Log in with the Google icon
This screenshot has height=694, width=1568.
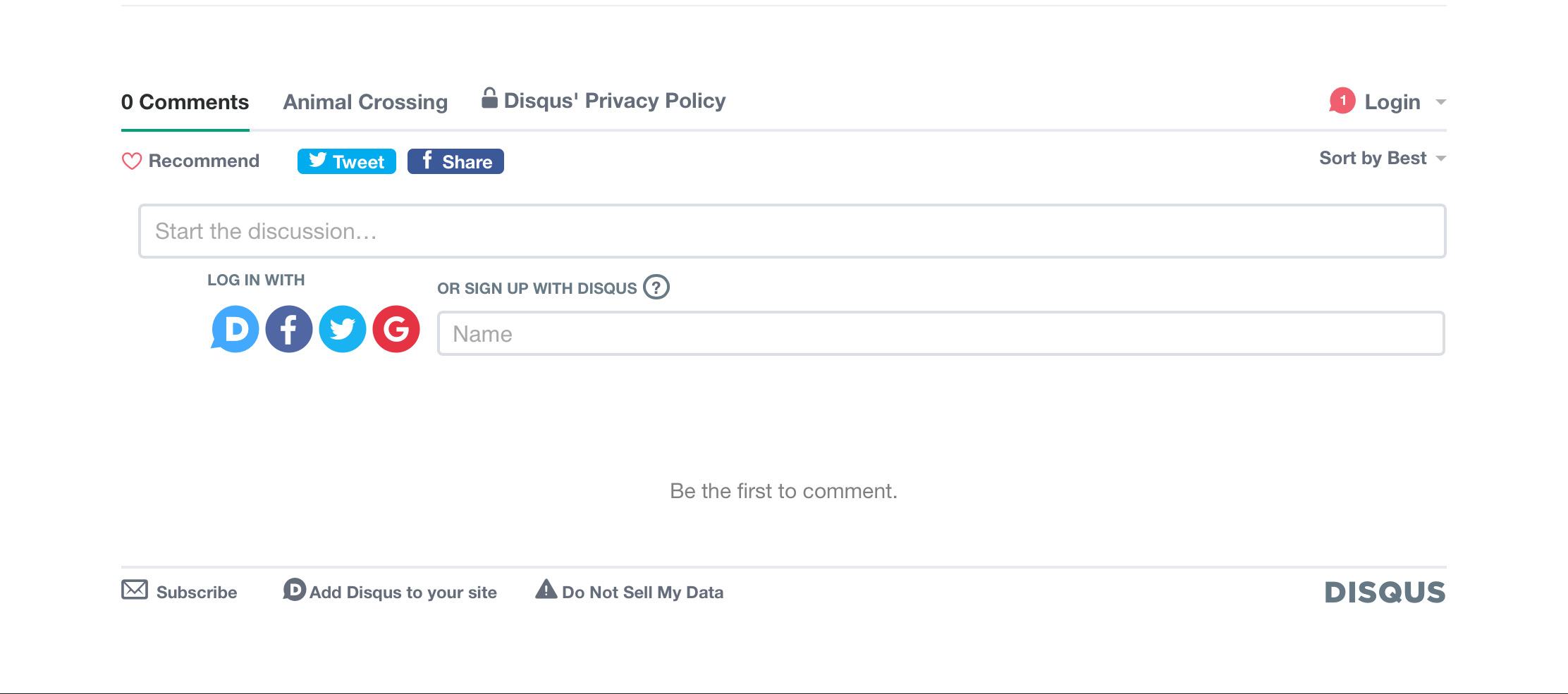pyautogui.click(x=396, y=329)
